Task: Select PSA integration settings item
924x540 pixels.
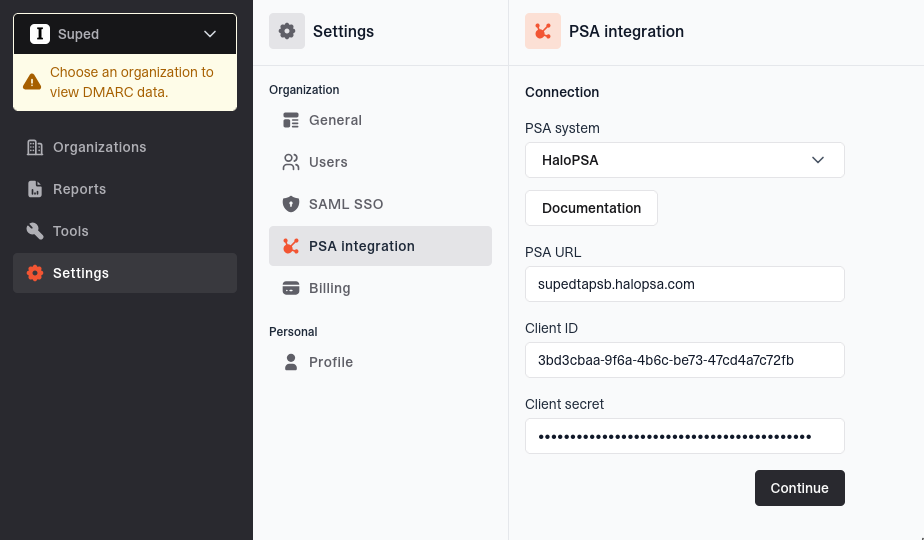Action: (380, 246)
